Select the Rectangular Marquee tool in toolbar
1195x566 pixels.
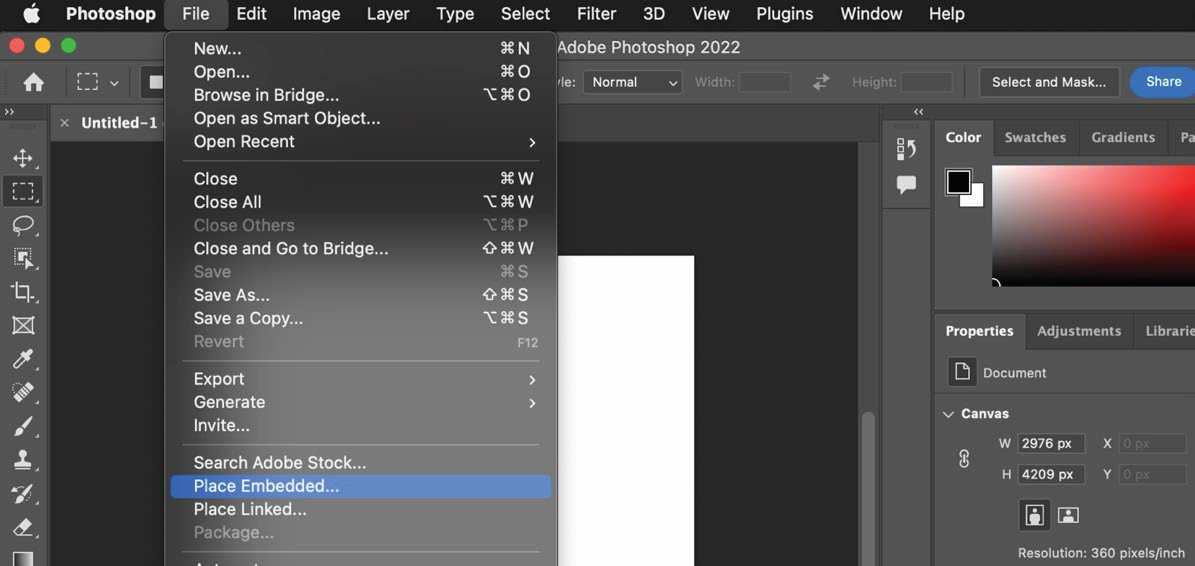pyautogui.click(x=23, y=191)
